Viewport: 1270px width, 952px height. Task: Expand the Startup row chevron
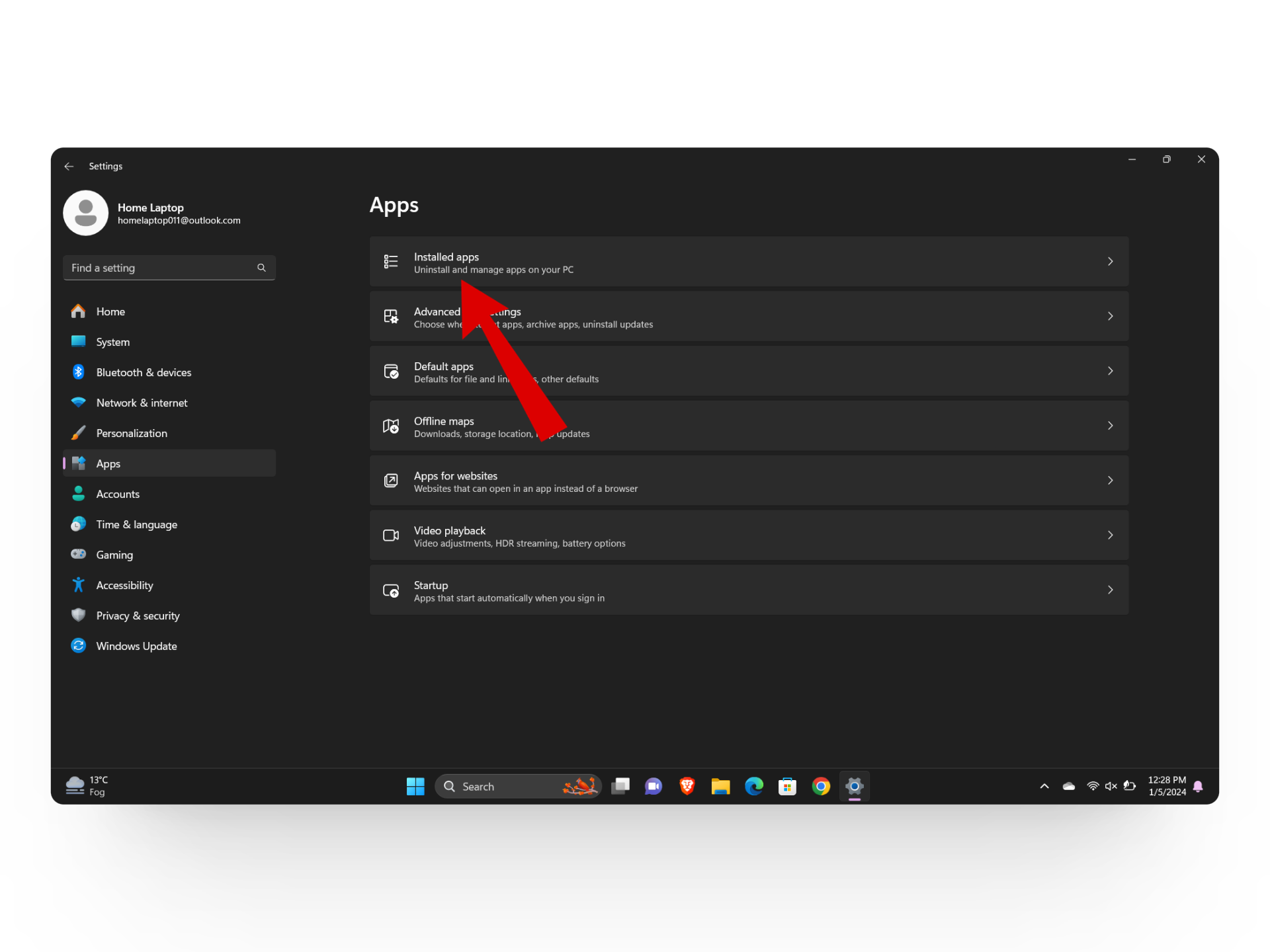point(1110,590)
